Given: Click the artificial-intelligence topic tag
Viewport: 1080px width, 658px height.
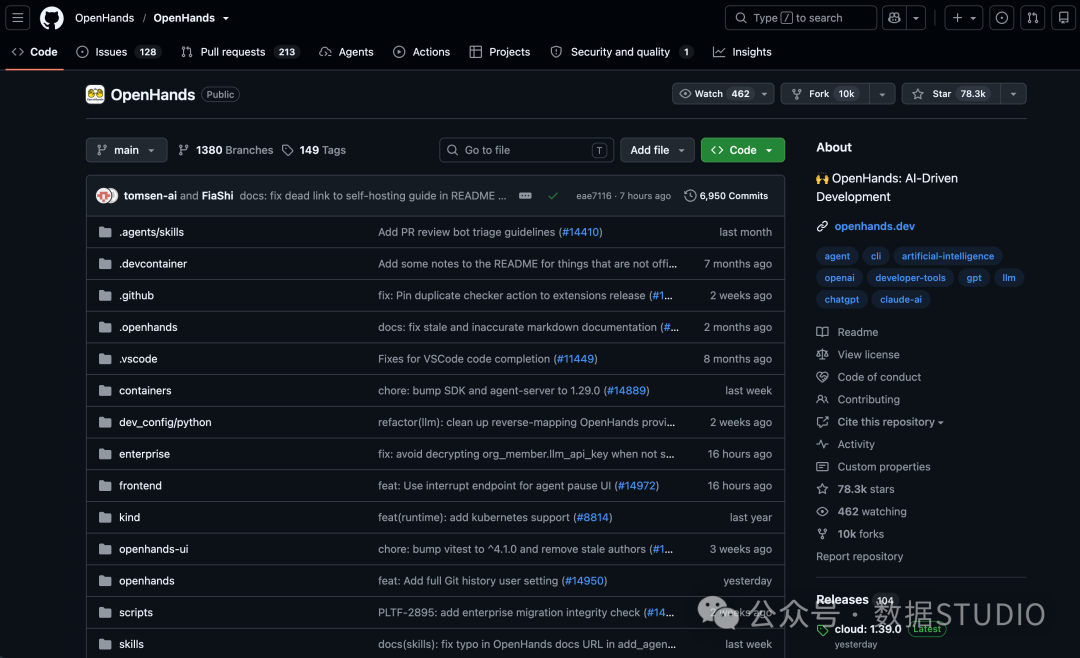Looking at the screenshot, I should [x=948, y=256].
